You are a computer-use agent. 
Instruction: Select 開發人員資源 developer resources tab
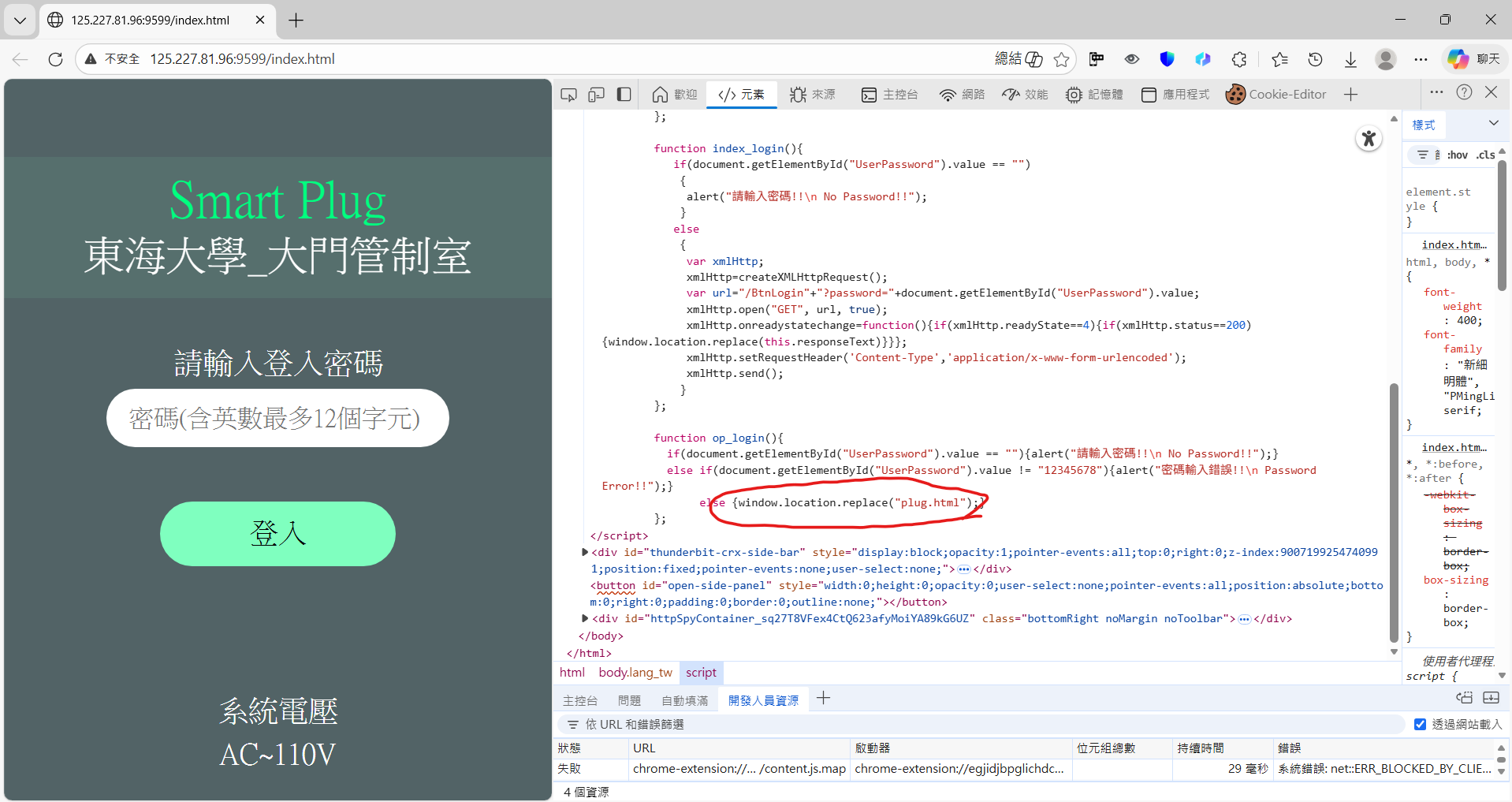(x=763, y=700)
